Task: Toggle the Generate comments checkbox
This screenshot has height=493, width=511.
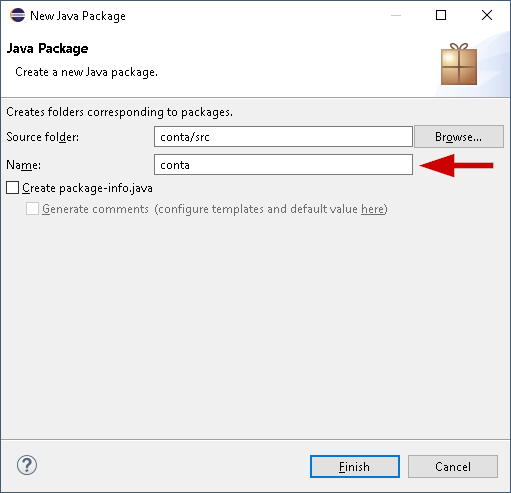Action: pyautogui.click(x=32, y=209)
